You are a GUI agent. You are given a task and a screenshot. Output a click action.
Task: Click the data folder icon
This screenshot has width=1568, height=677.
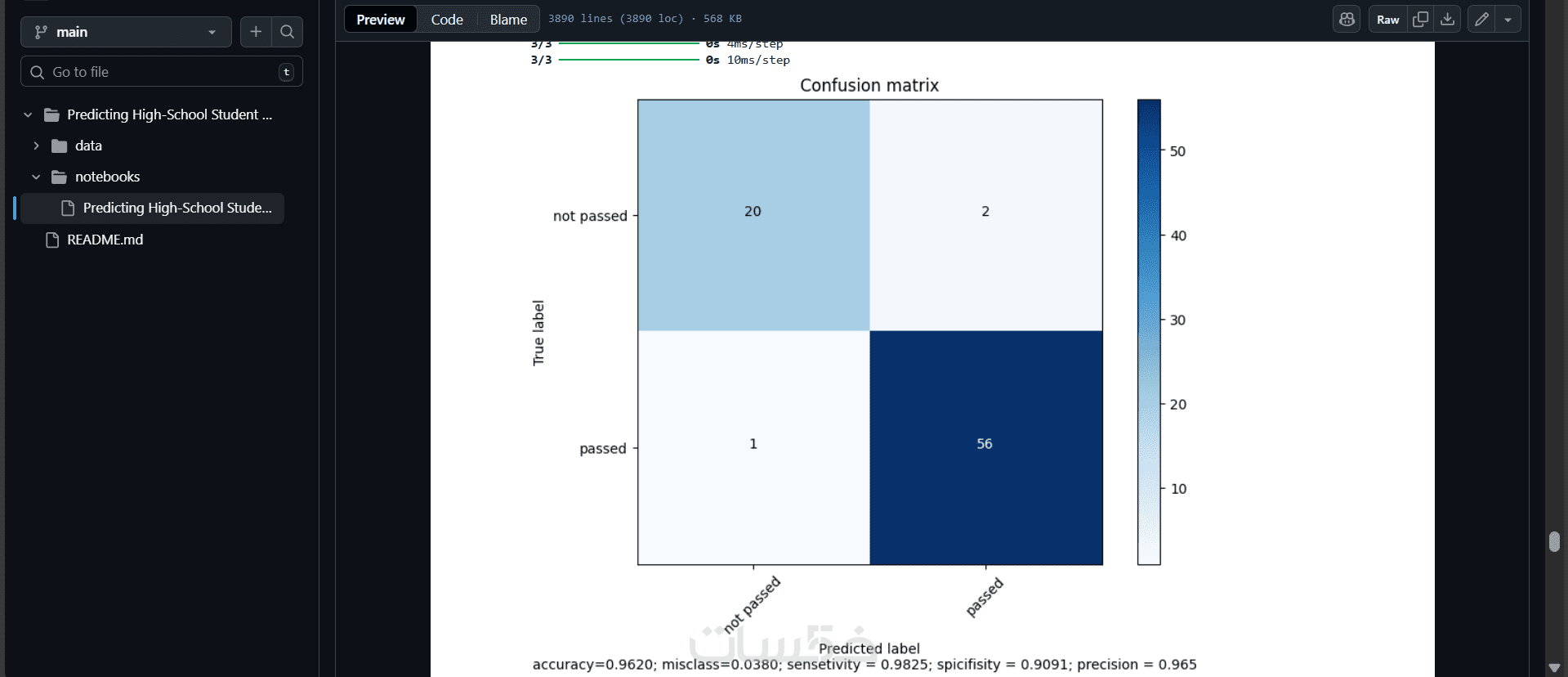(x=59, y=146)
